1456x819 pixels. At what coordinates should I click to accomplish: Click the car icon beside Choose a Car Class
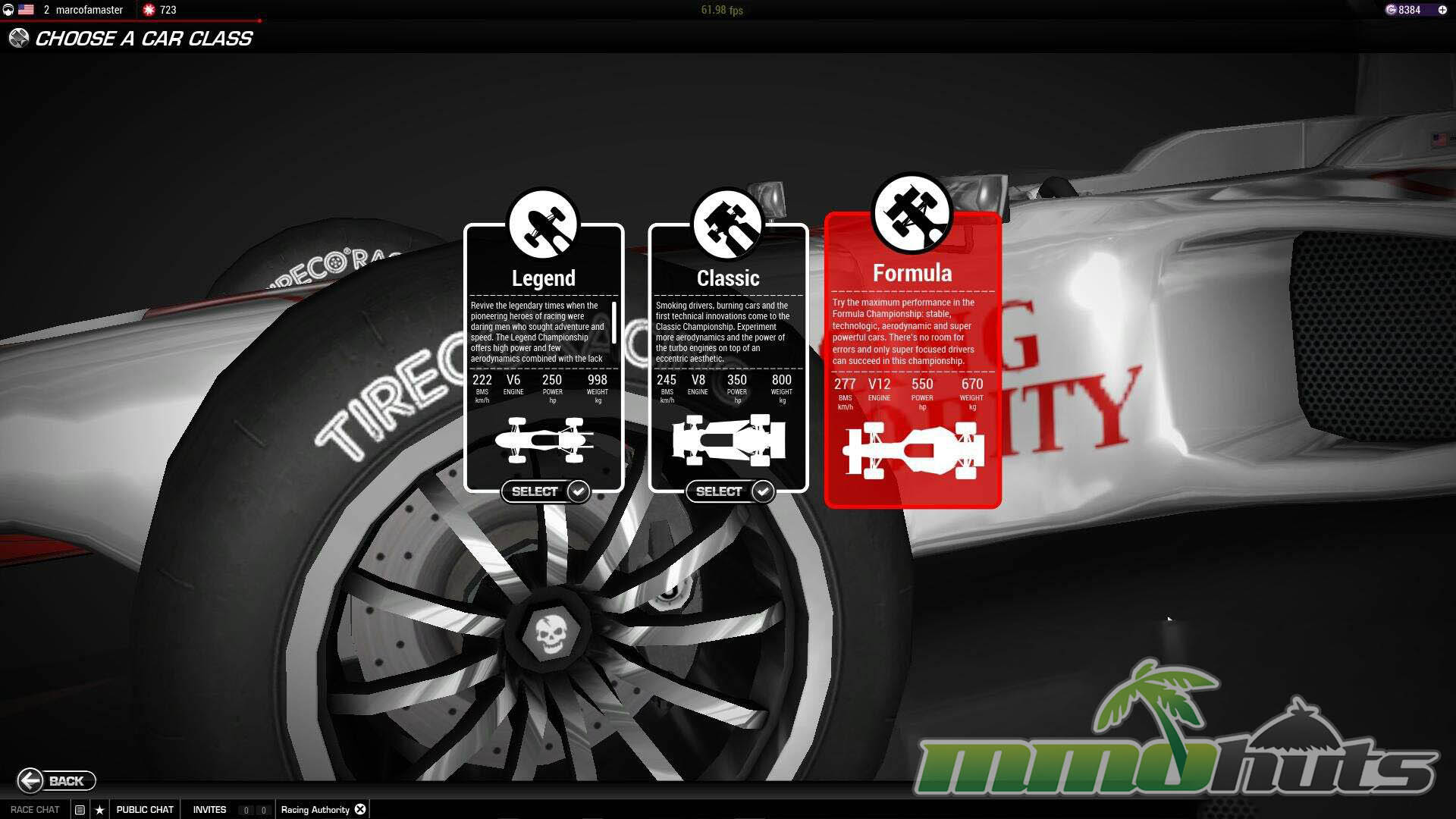point(19,38)
